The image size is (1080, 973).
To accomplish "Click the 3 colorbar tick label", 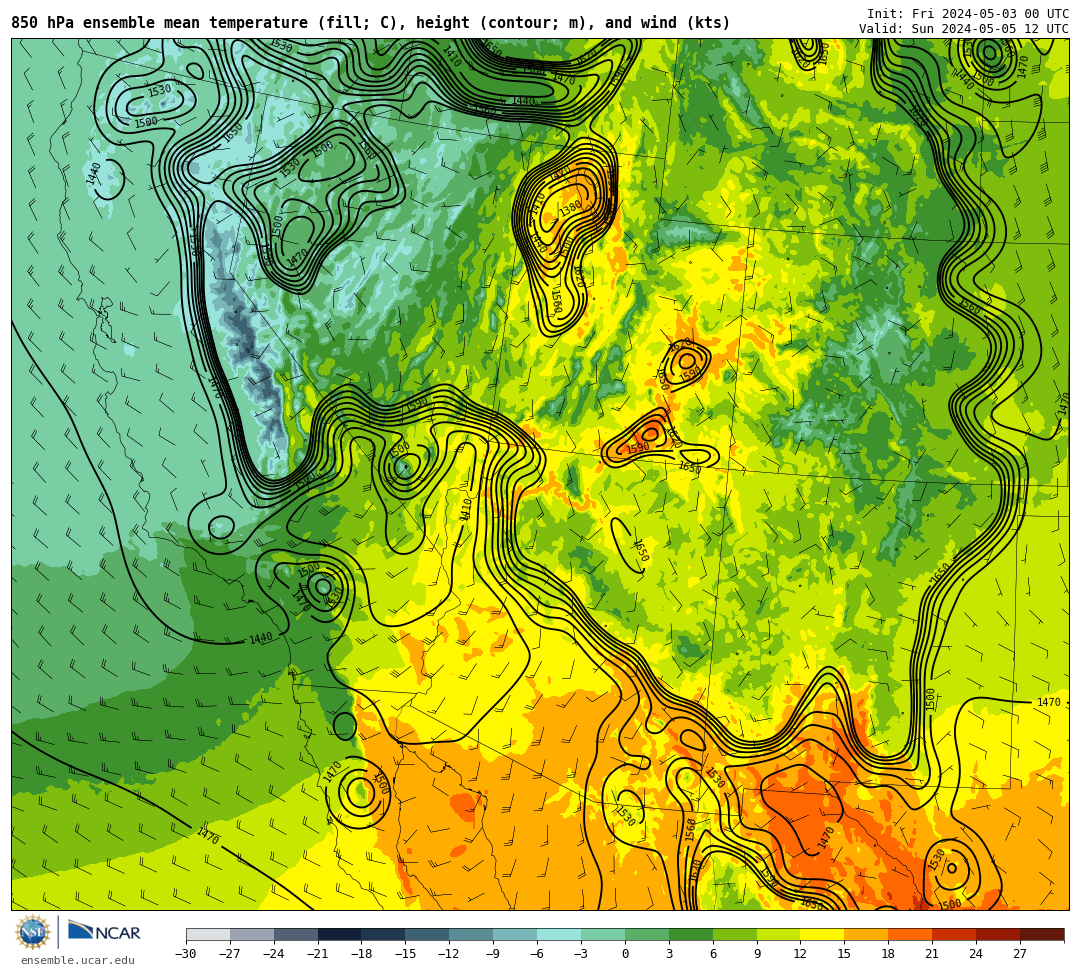I will coord(669,954).
